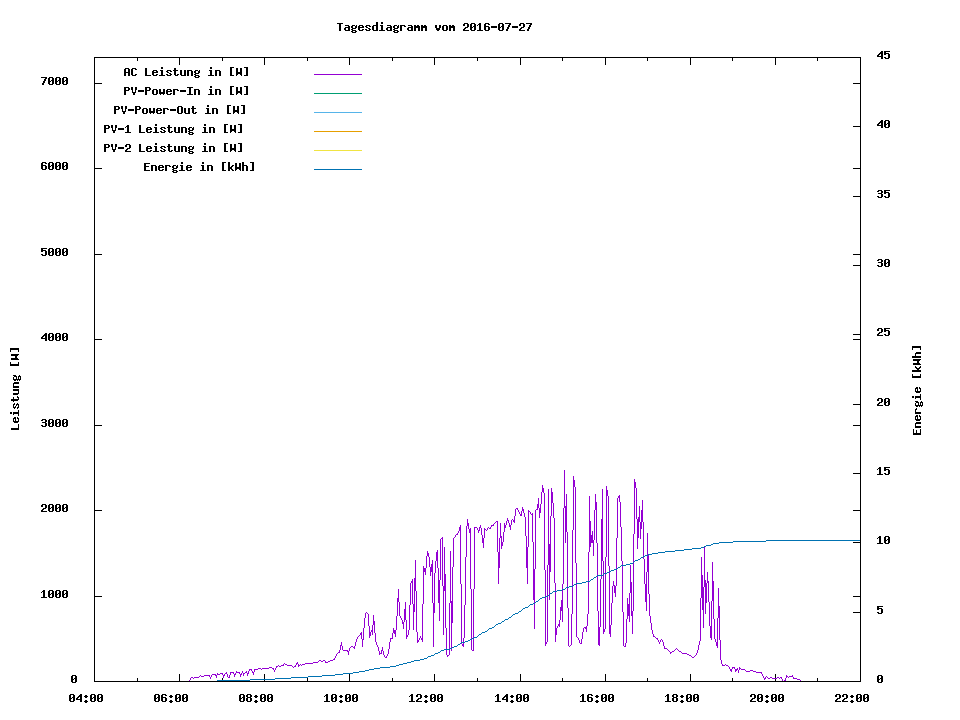Pick the PV-1 Leistung in [W] legend label
Image resolution: width=960 pixels, height=720 pixels.
point(173,129)
